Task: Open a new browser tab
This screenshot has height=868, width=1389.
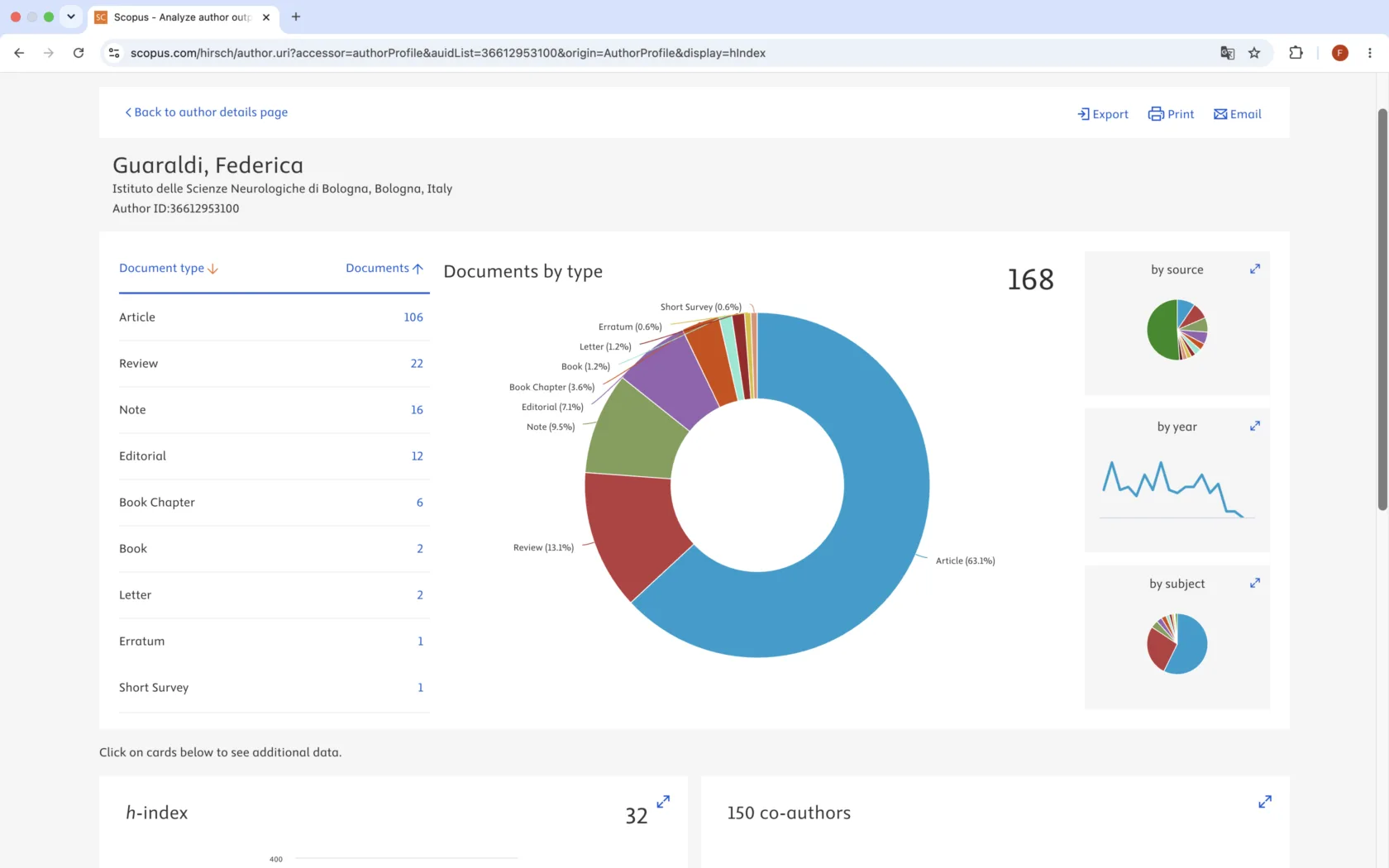Action: 296,17
